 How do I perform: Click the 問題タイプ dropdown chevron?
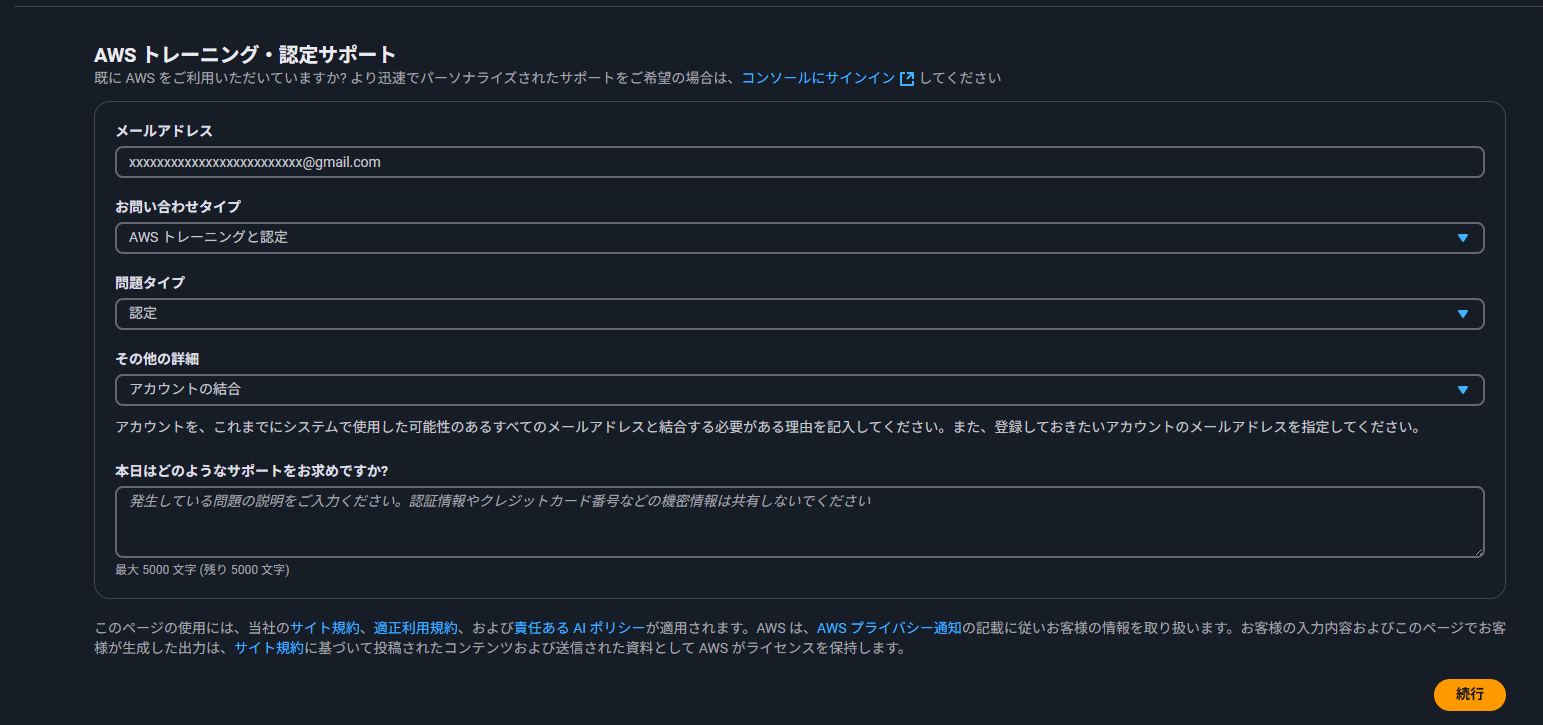1463,313
